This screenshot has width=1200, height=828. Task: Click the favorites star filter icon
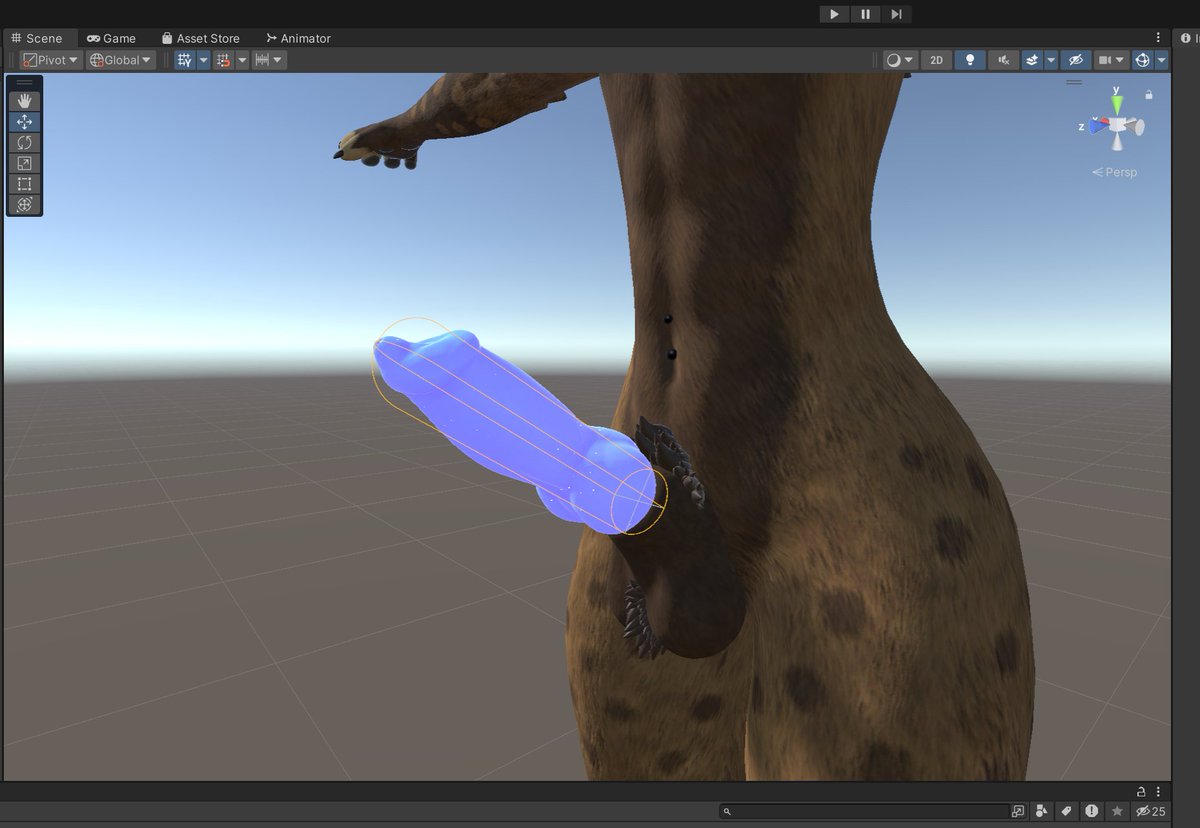point(1117,811)
